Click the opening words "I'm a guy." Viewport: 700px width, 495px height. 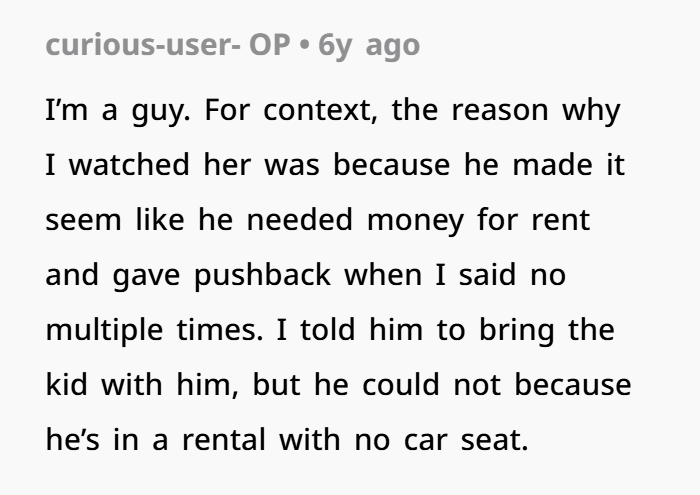[x=118, y=112]
